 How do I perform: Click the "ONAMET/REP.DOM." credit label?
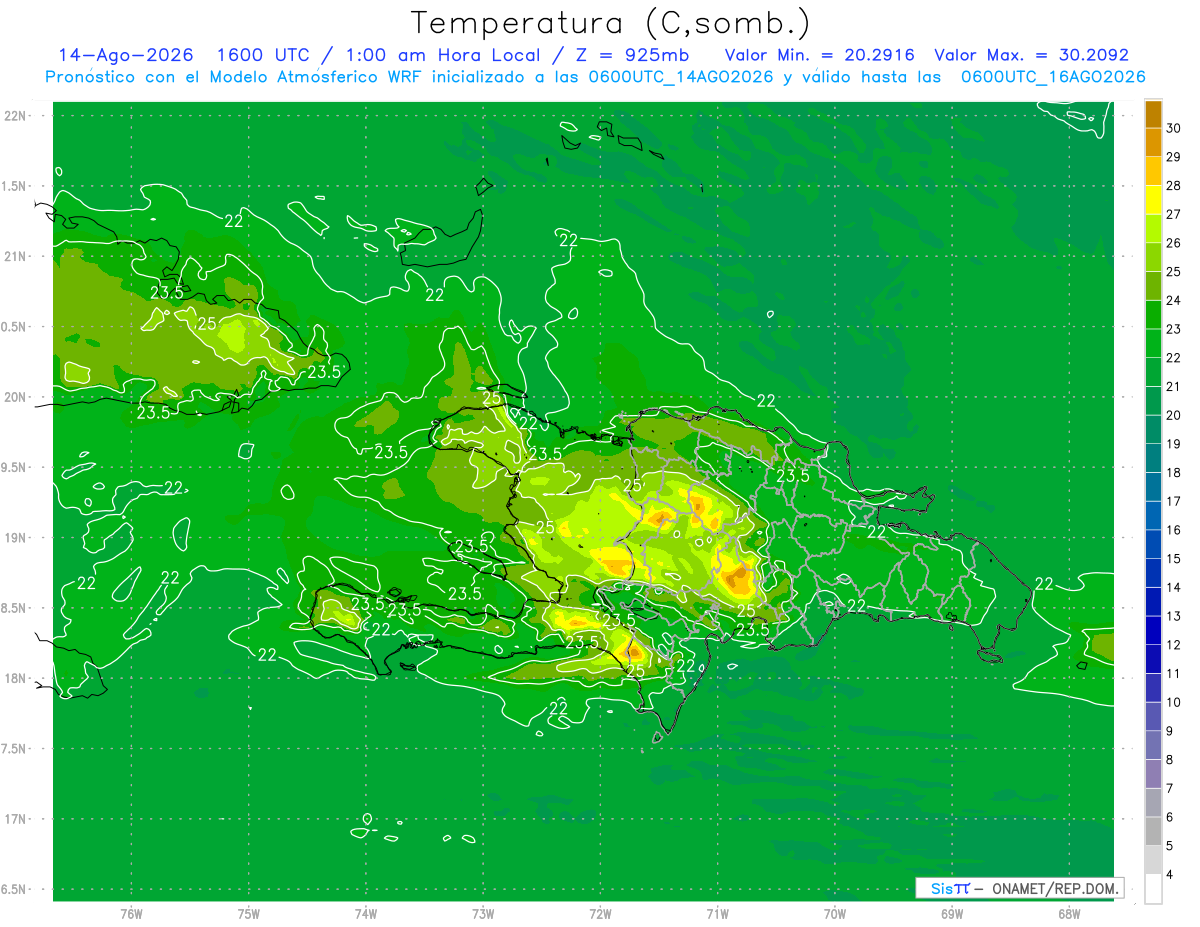1055,888
